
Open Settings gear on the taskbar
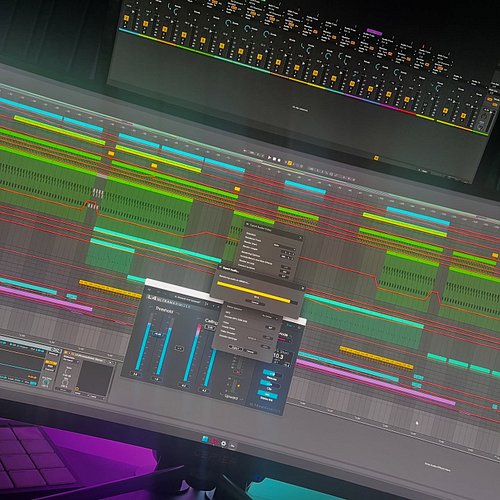pyautogui.click(x=224, y=444)
